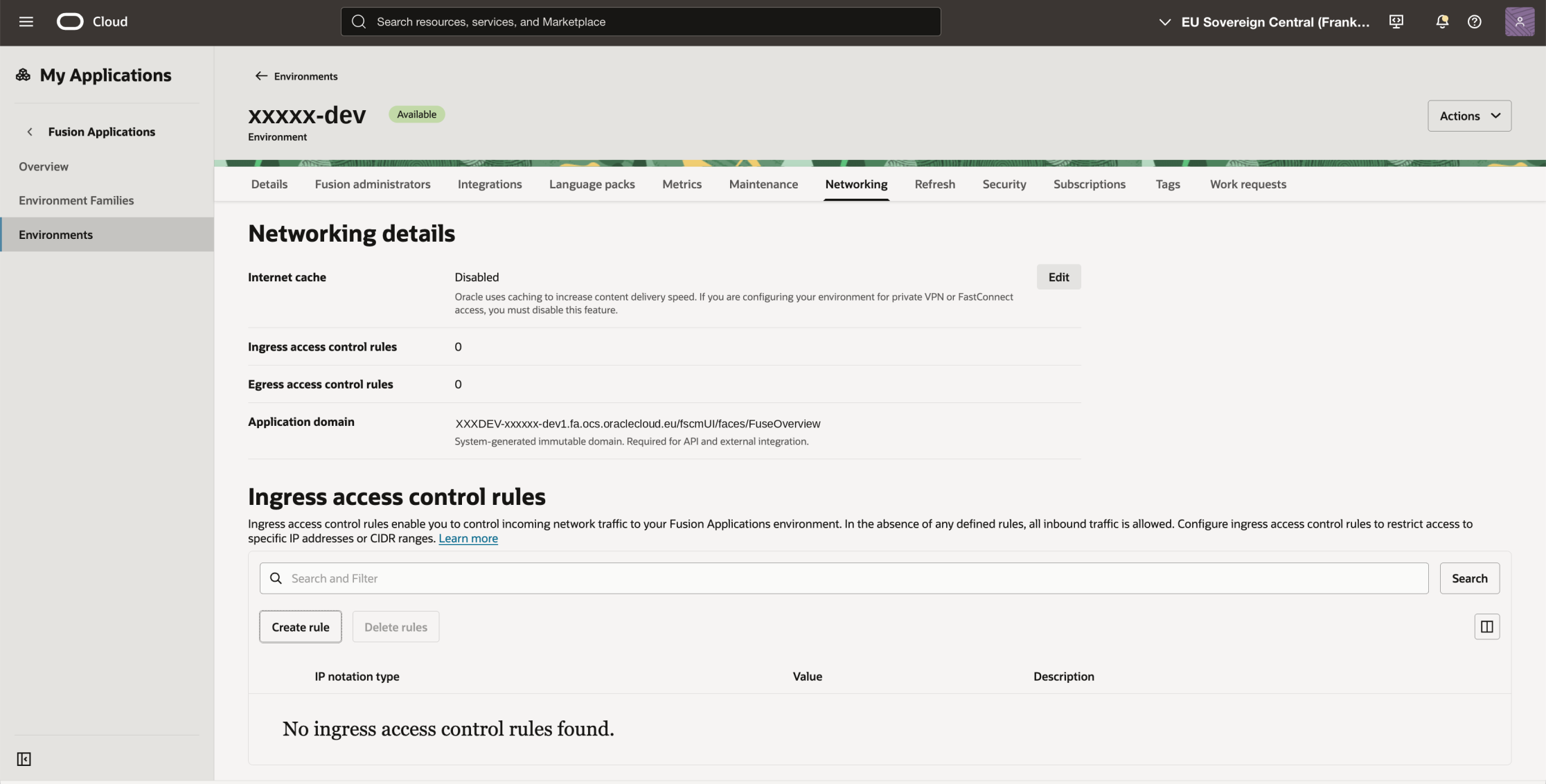Go to the Tags tab
The height and width of the screenshot is (784, 1546).
pos(1168,184)
